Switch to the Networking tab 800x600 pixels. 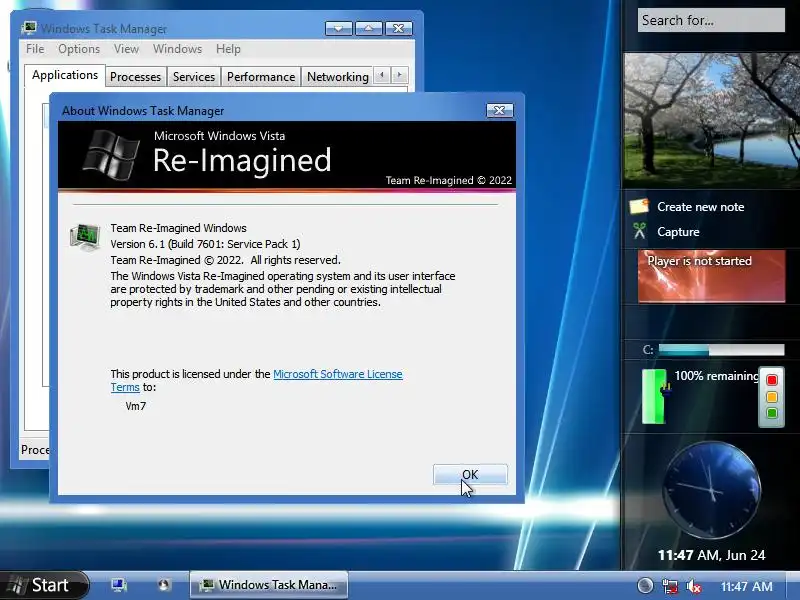pos(337,77)
